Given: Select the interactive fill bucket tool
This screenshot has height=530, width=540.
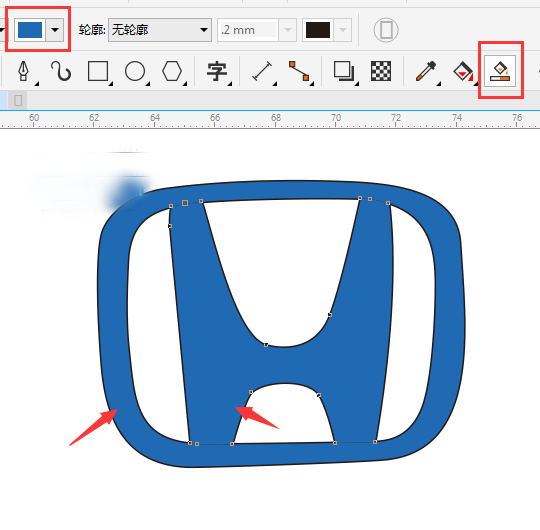Looking at the screenshot, I should click(x=463, y=72).
